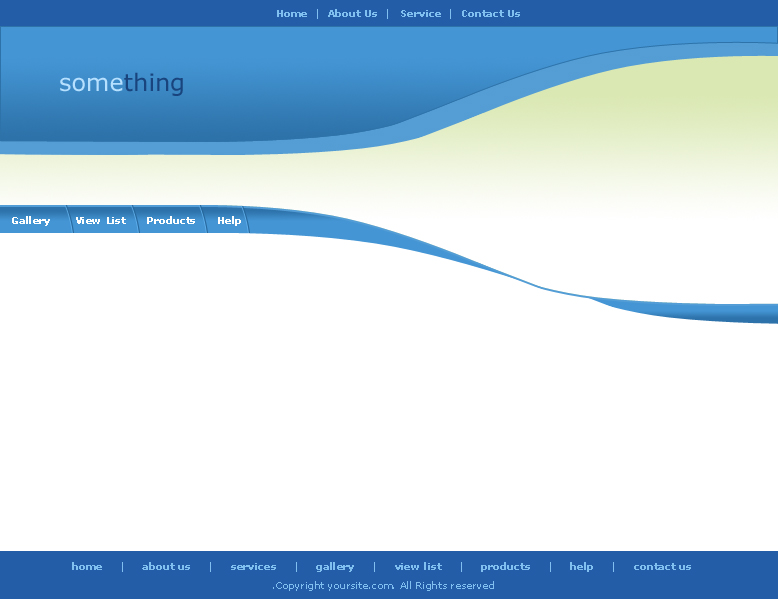Go to the Help tab
778x599 pixels.
(229, 221)
